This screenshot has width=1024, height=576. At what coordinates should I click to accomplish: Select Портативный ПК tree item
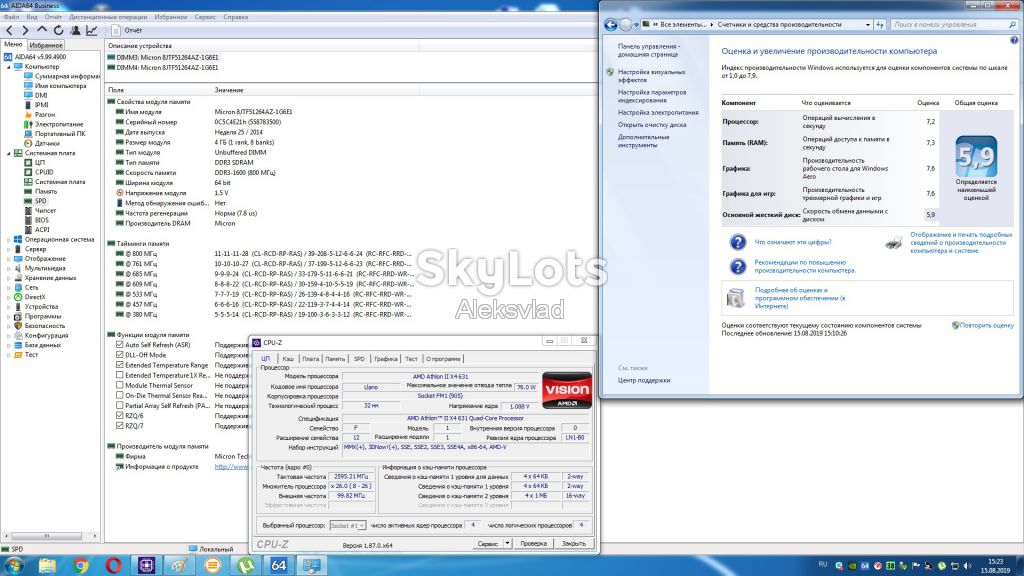pyautogui.click(x=60, y=134)
